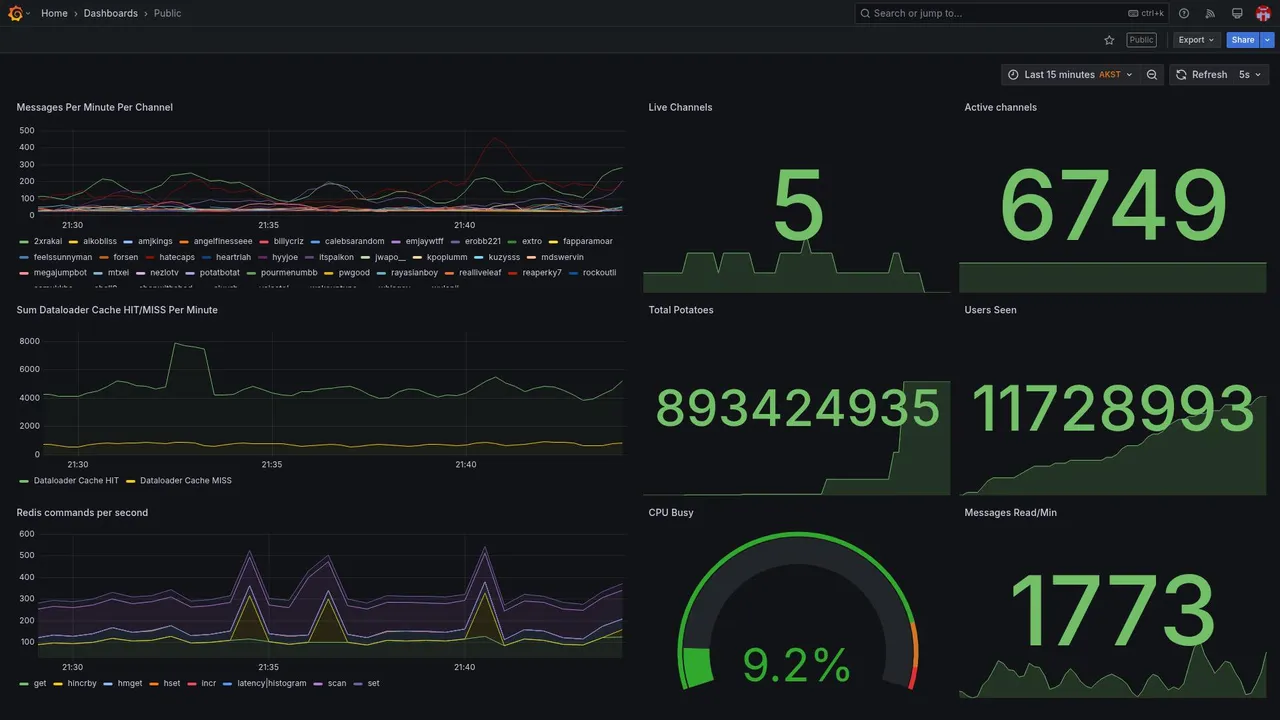
Task: Open the Last 15 minutes time picker
Action: coord(1070,75)
